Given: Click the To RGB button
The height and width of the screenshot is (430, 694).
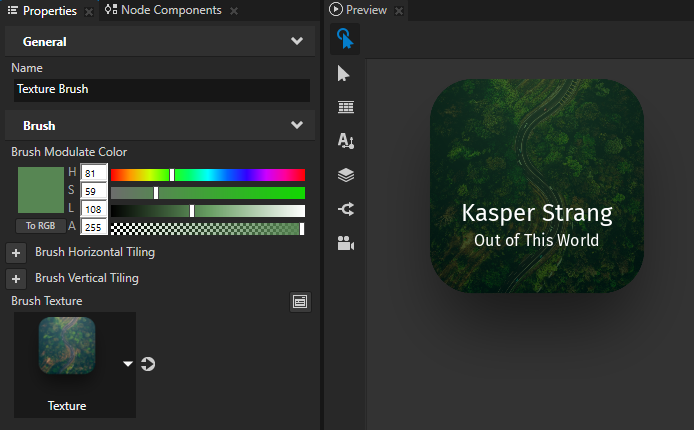Looking at the screenshot, I should pos(40,226).
